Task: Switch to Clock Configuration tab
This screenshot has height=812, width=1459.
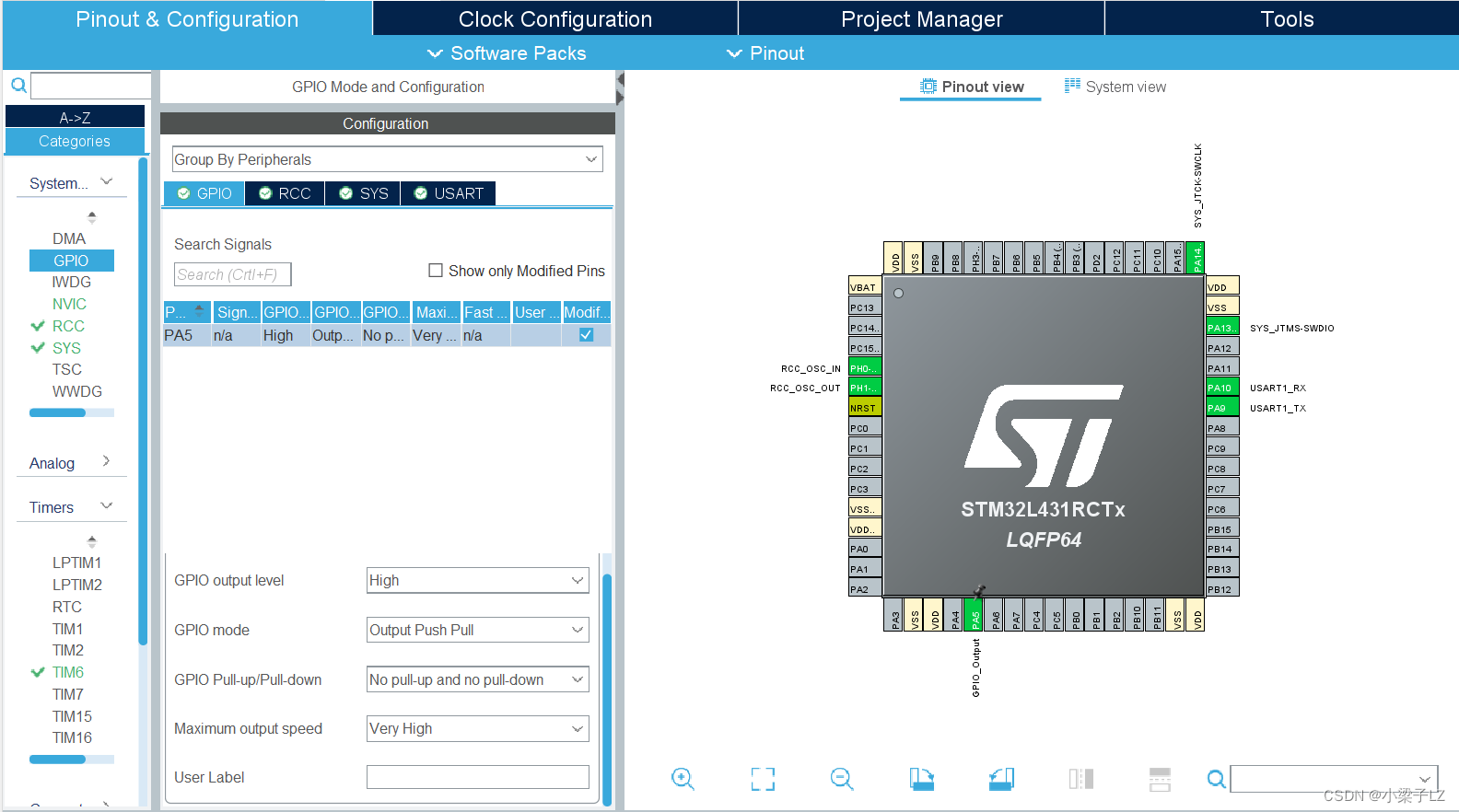Action: tap(555, 18)
